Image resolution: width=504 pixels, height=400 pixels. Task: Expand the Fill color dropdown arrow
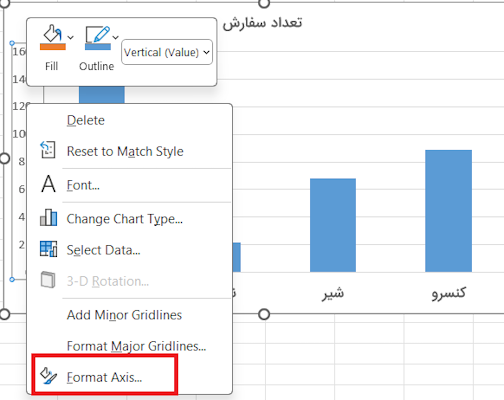[x=70, y=37]
